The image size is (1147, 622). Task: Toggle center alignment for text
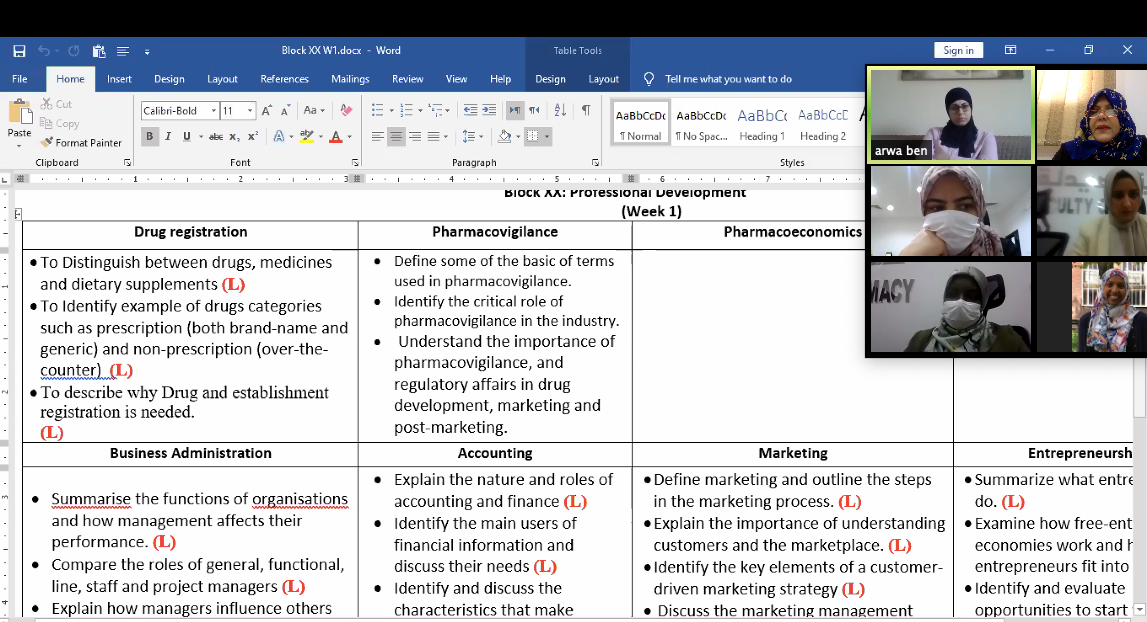397,137
